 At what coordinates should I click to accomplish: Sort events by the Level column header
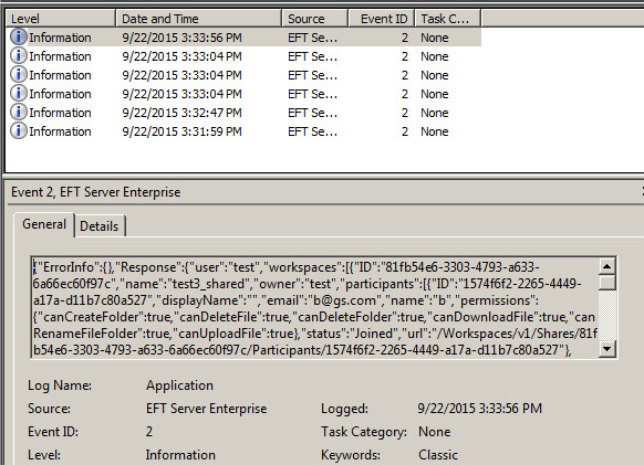(60, 18)
